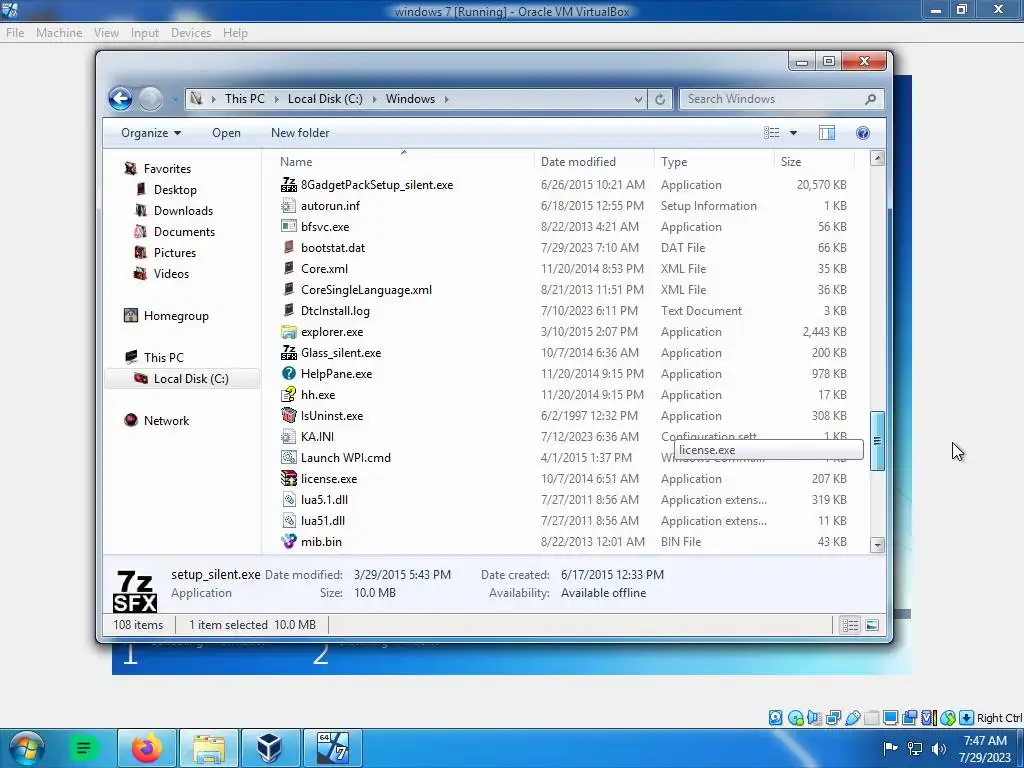Select the CoreSingleLanguage.xml file name
Image resolution: width=1024 pixels, height=768 pixels.
366,290
